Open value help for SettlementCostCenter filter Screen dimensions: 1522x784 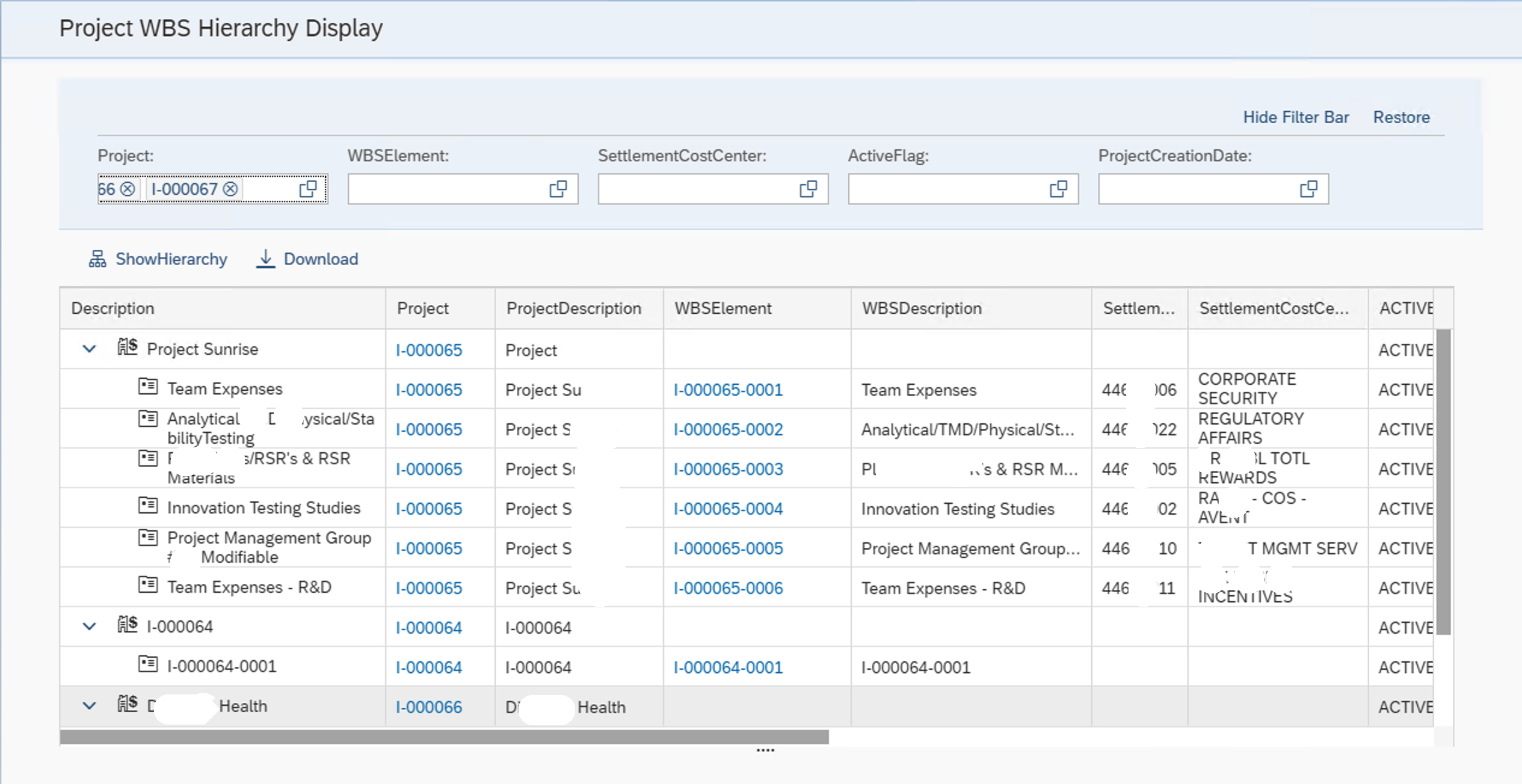pyautogui.click(x=809, y=189)
